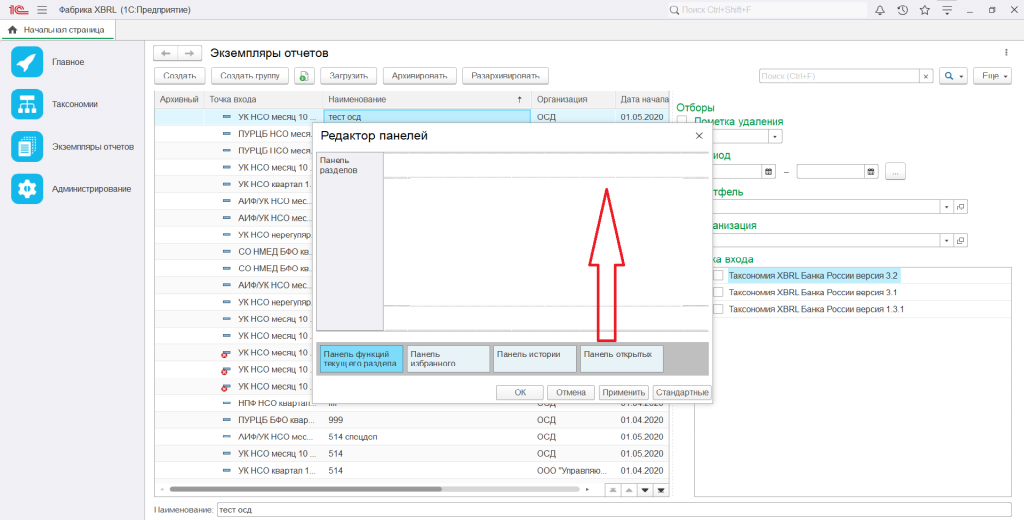Open the Главное section icon

(27, 62)
